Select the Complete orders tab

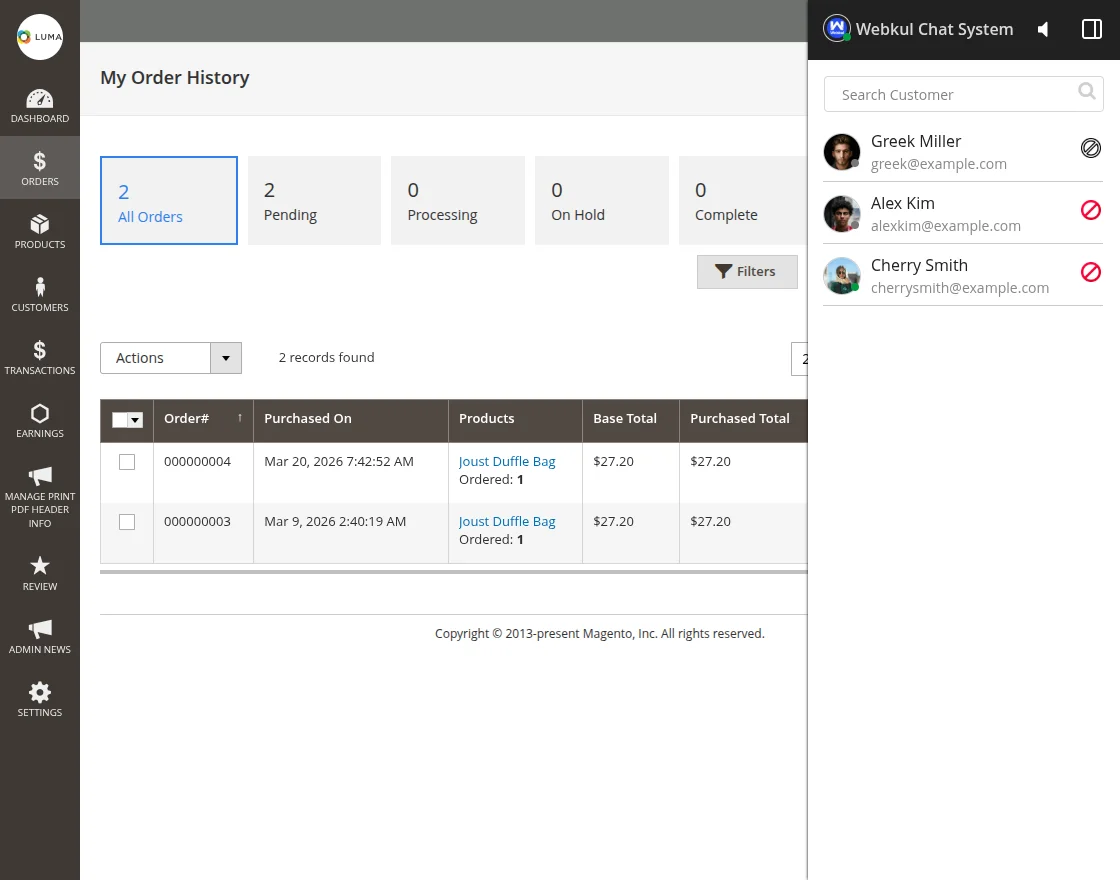point(741,200)
